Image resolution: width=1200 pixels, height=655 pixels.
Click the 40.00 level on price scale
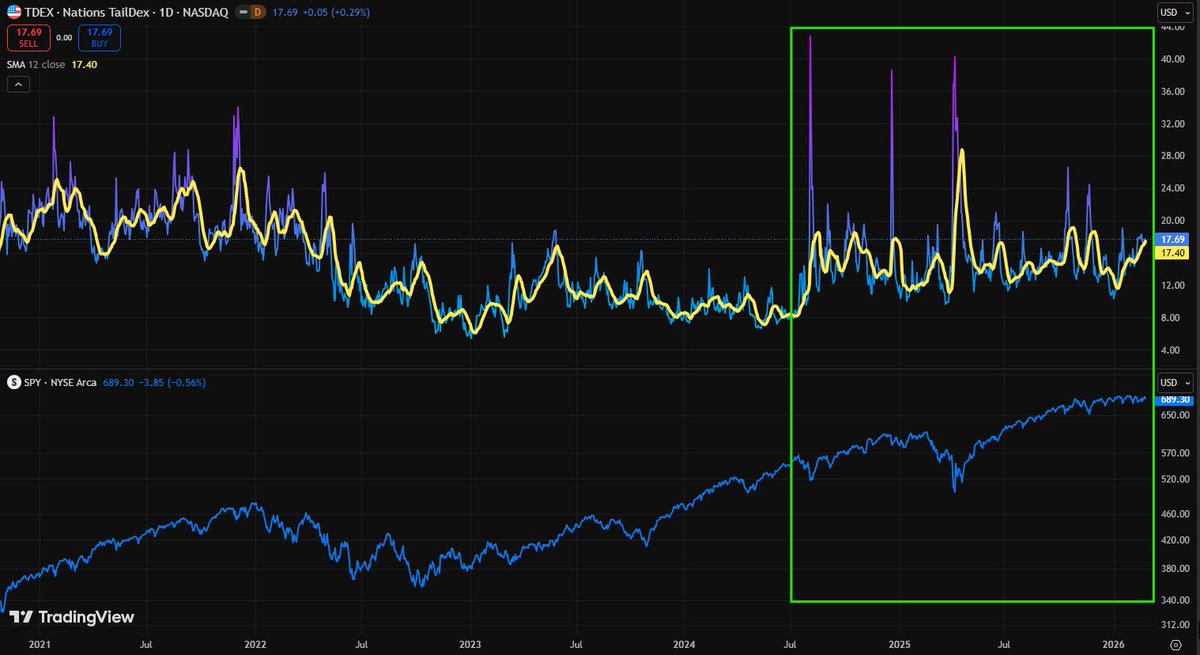[x=1172, y=59]
